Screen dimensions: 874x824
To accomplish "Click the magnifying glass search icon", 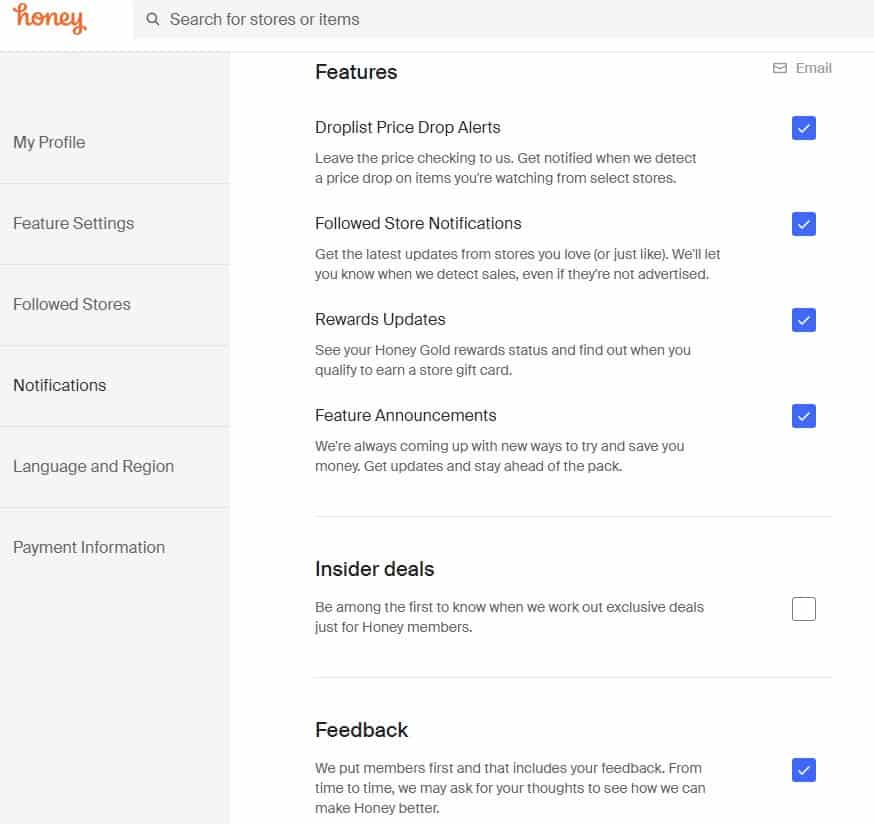I will tap(152, 19).
